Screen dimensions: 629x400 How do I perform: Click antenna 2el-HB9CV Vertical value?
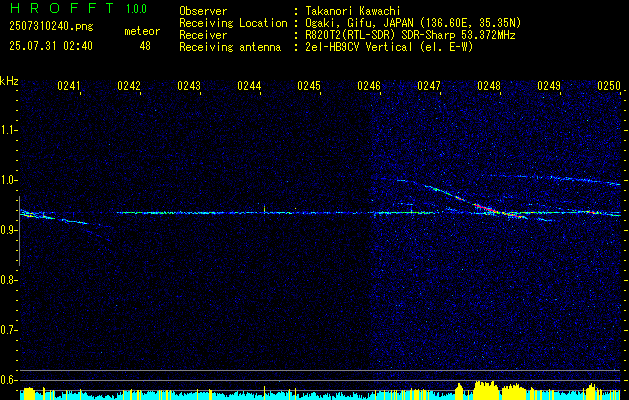point(388,47)
